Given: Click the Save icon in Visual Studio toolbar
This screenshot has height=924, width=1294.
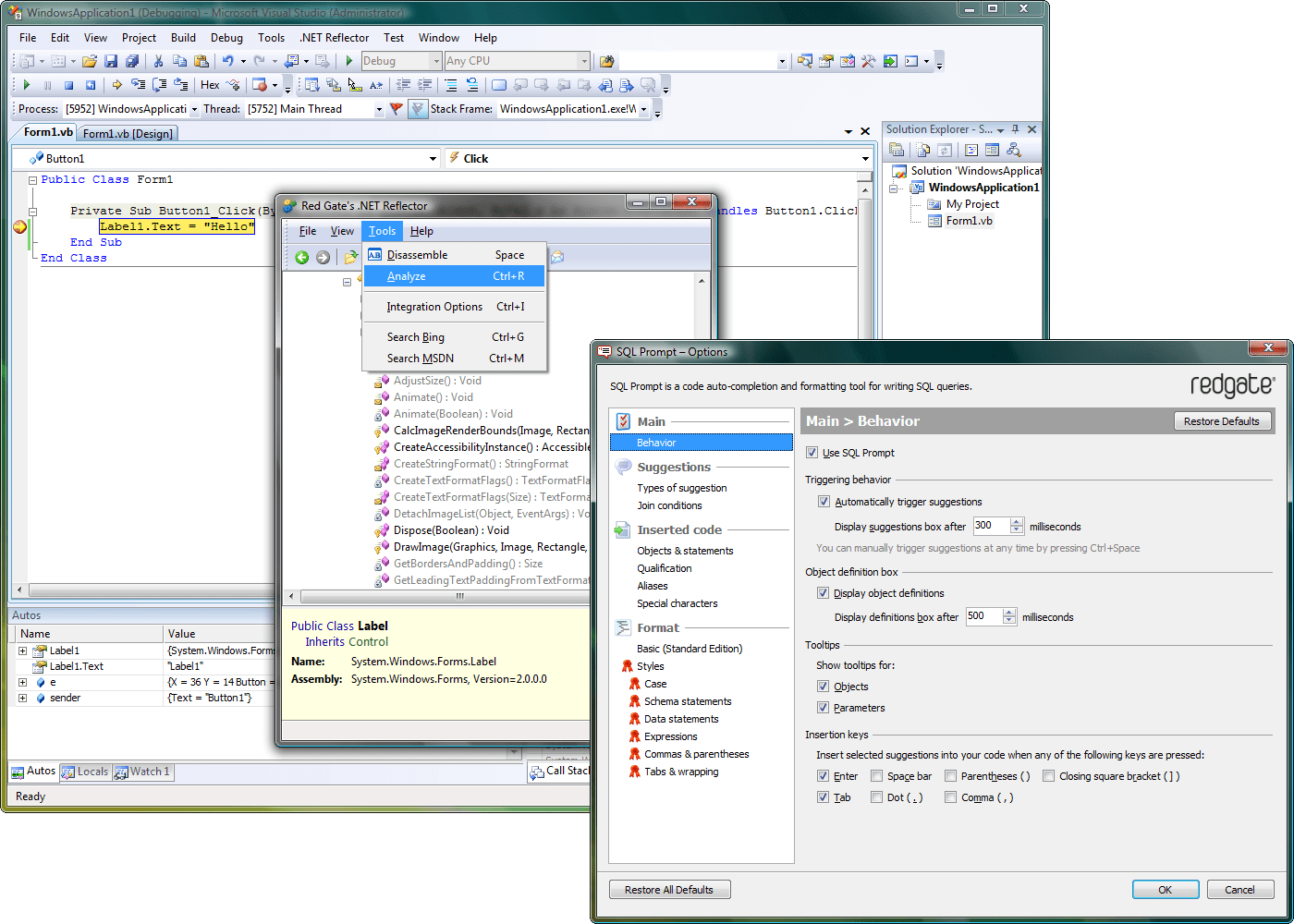Looking at the screenshot, I should (111, 61).
